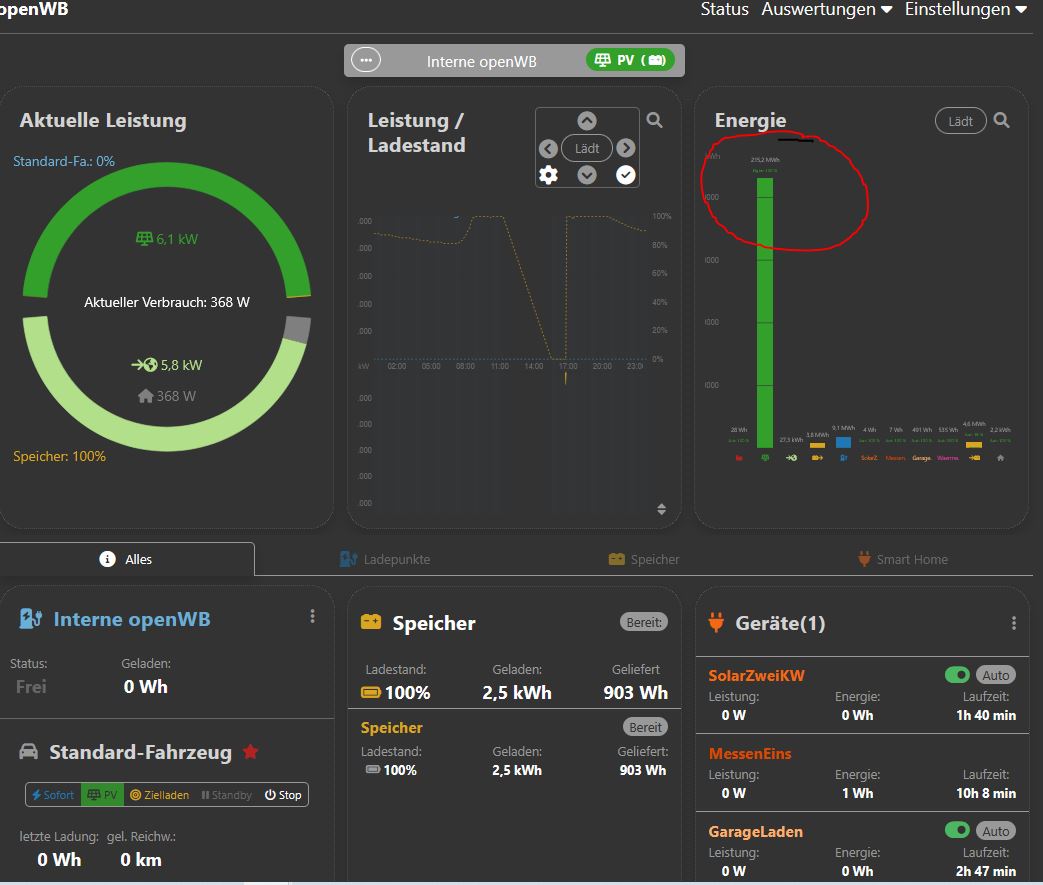Image resolution: width=1043 pixels, height=885 pixels.
Task: Toggle the SolarZweiKW device switch
Action: click(x=957, y=675)
